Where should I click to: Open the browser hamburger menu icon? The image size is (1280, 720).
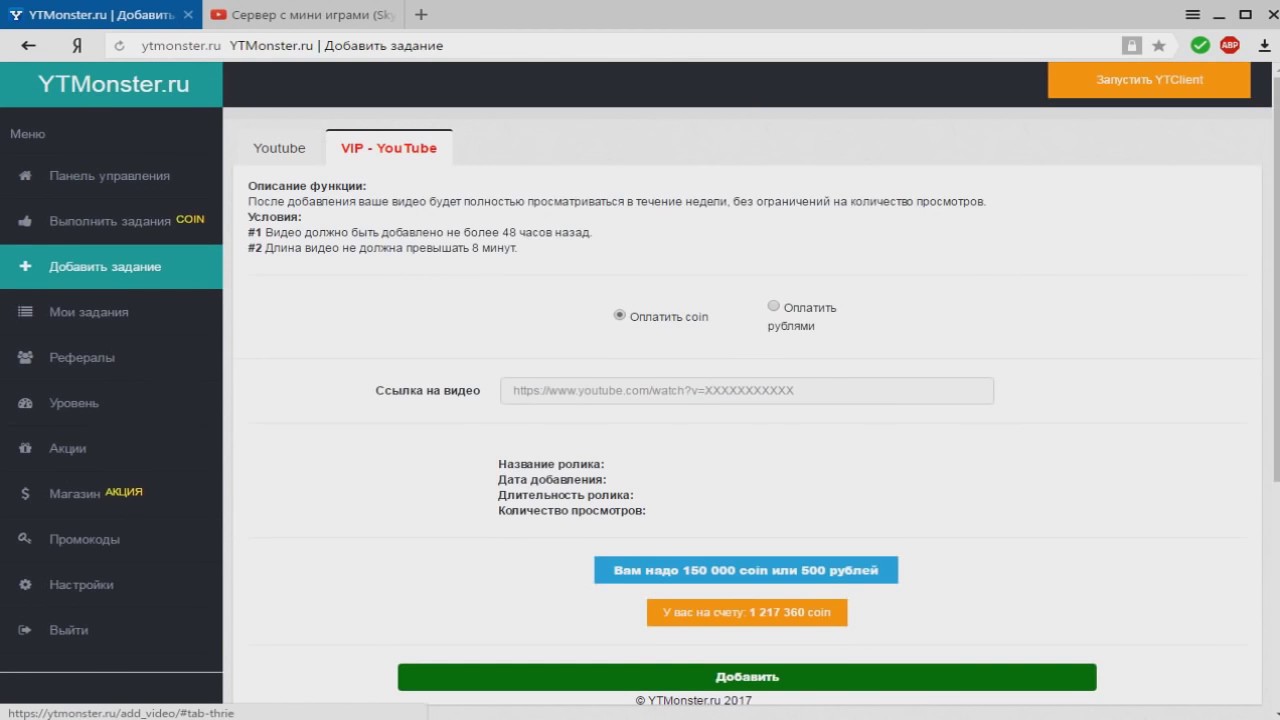coord(1193,15)
